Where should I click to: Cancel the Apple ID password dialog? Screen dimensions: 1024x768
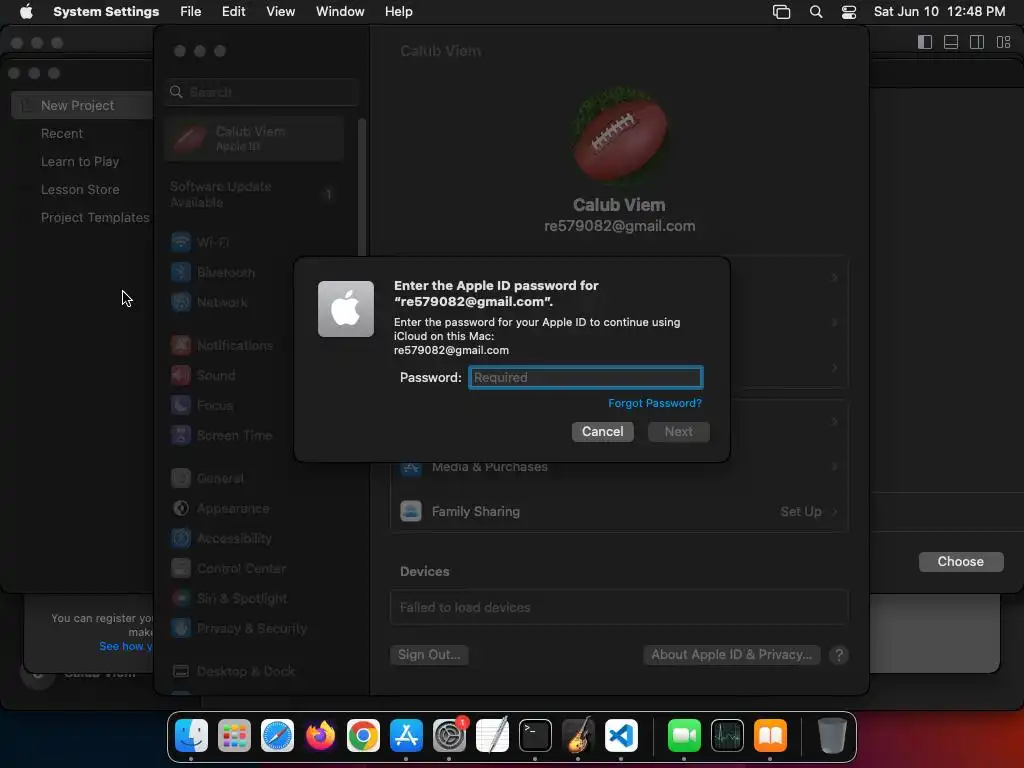(x=602, y=432)
